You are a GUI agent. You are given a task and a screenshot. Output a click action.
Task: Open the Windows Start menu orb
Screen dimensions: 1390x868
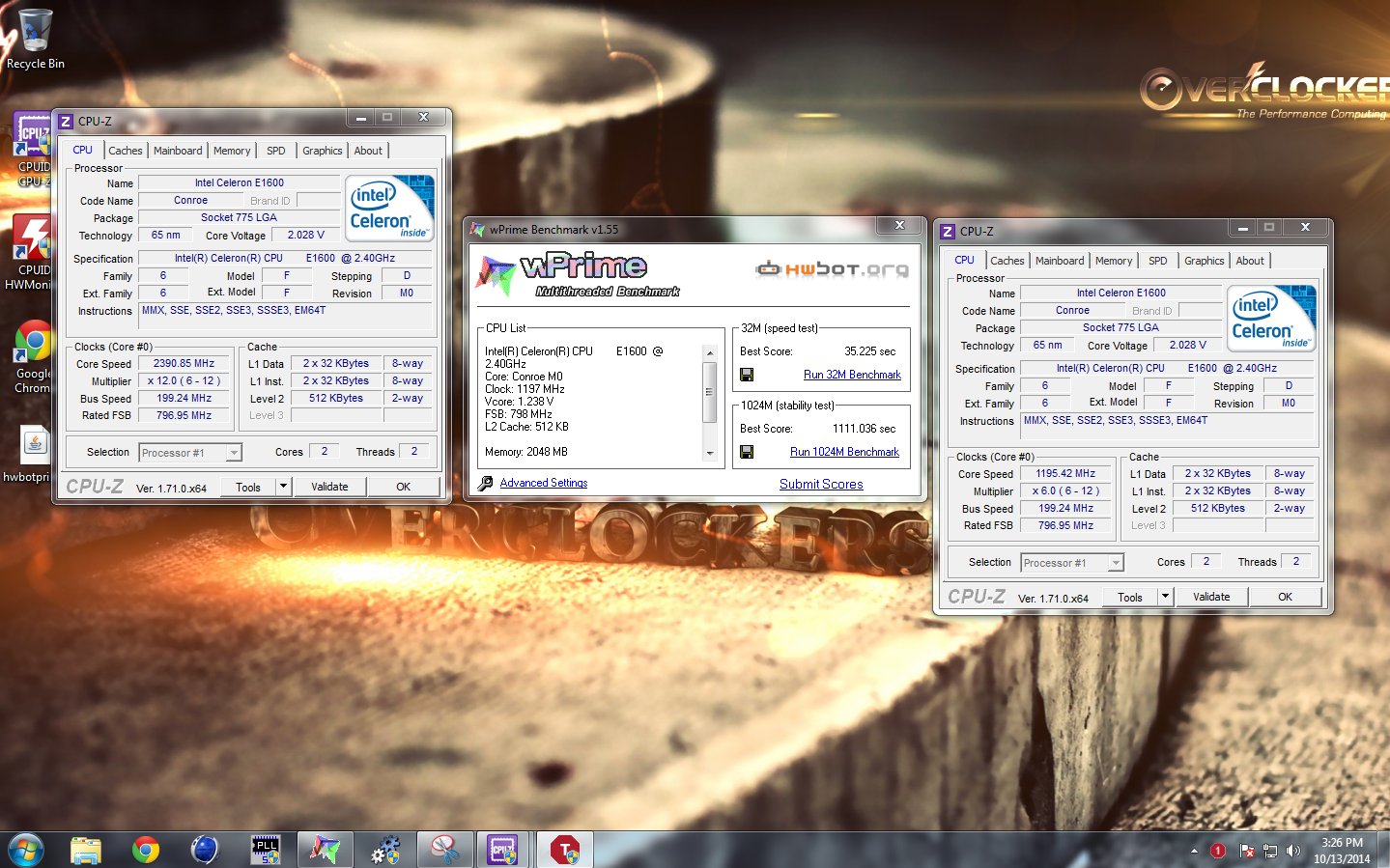pyautogui.click(x=26, y=850)
